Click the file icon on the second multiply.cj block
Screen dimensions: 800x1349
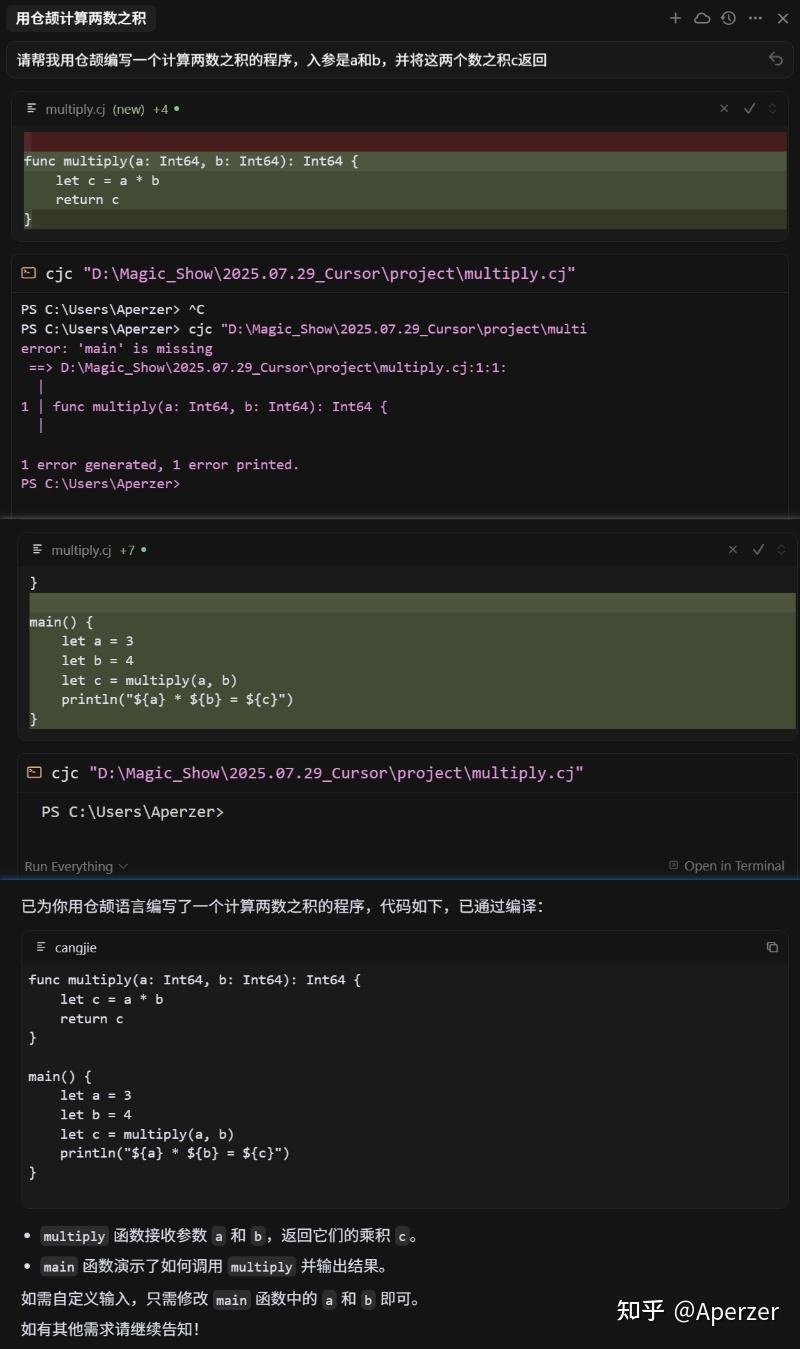coord(36,549)
